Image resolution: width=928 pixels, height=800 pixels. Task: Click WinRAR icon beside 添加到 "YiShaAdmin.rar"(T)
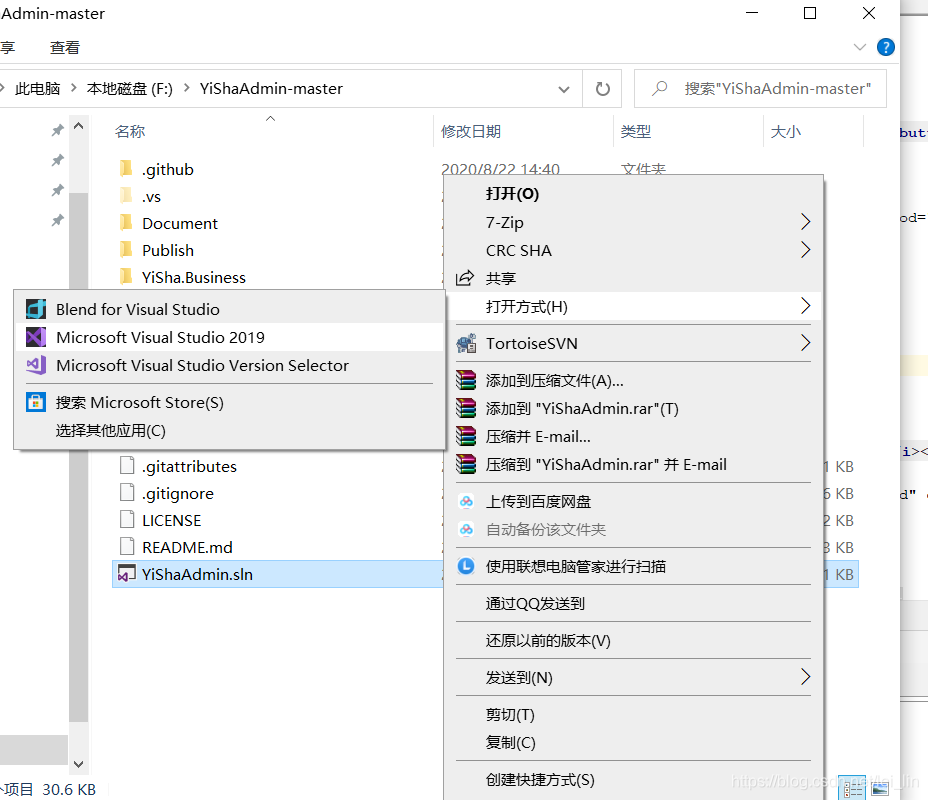click(466, 408)
